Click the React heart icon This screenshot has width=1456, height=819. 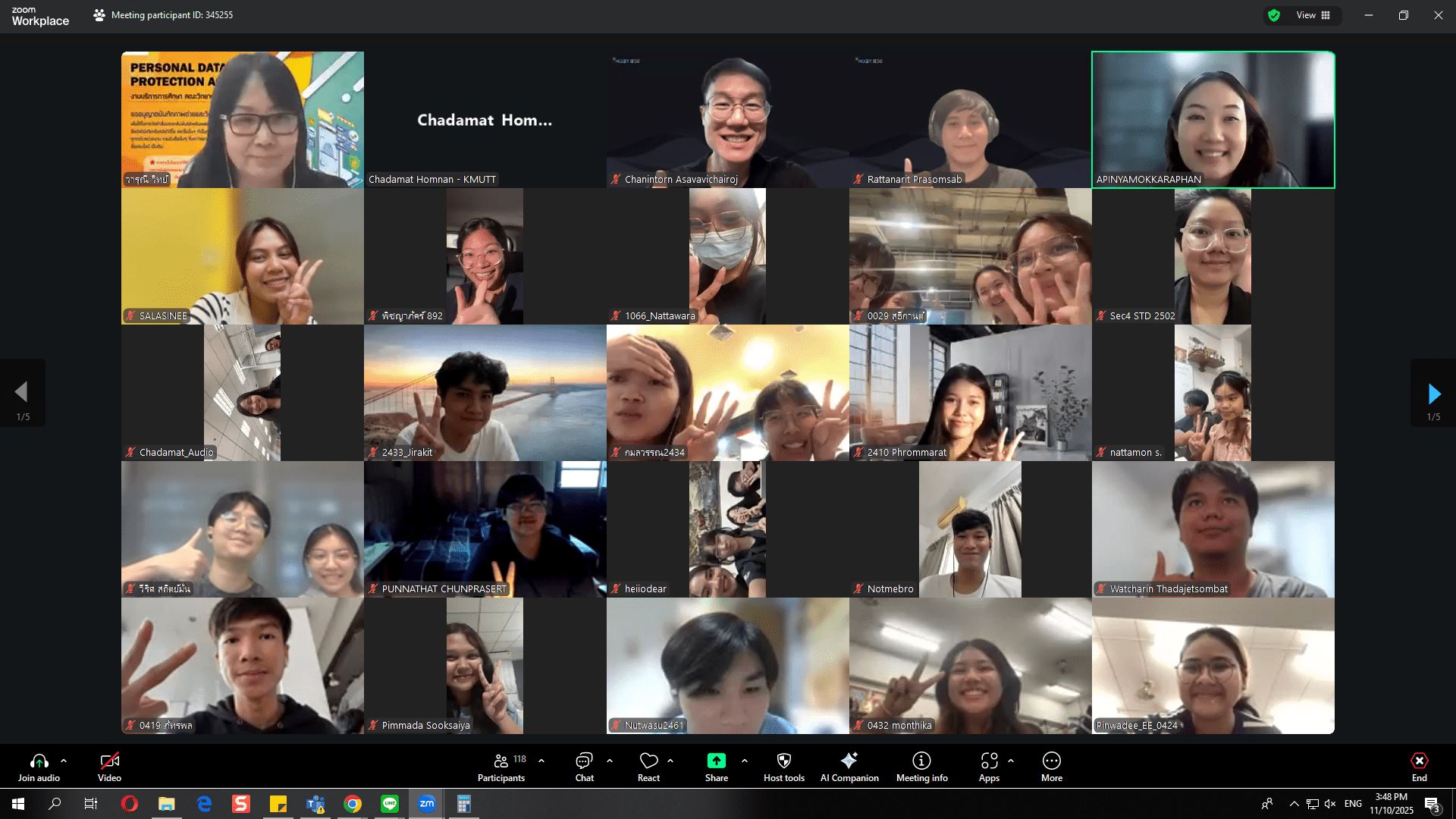tap(648, 761)
